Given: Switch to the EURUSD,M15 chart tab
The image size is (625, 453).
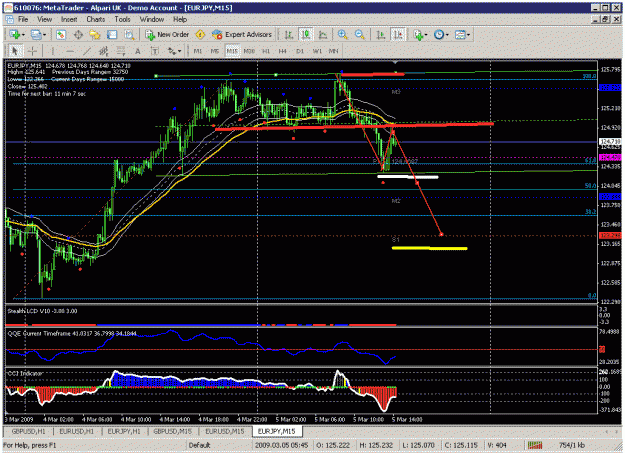Looking at the screenshot, I should coord(224,431).
